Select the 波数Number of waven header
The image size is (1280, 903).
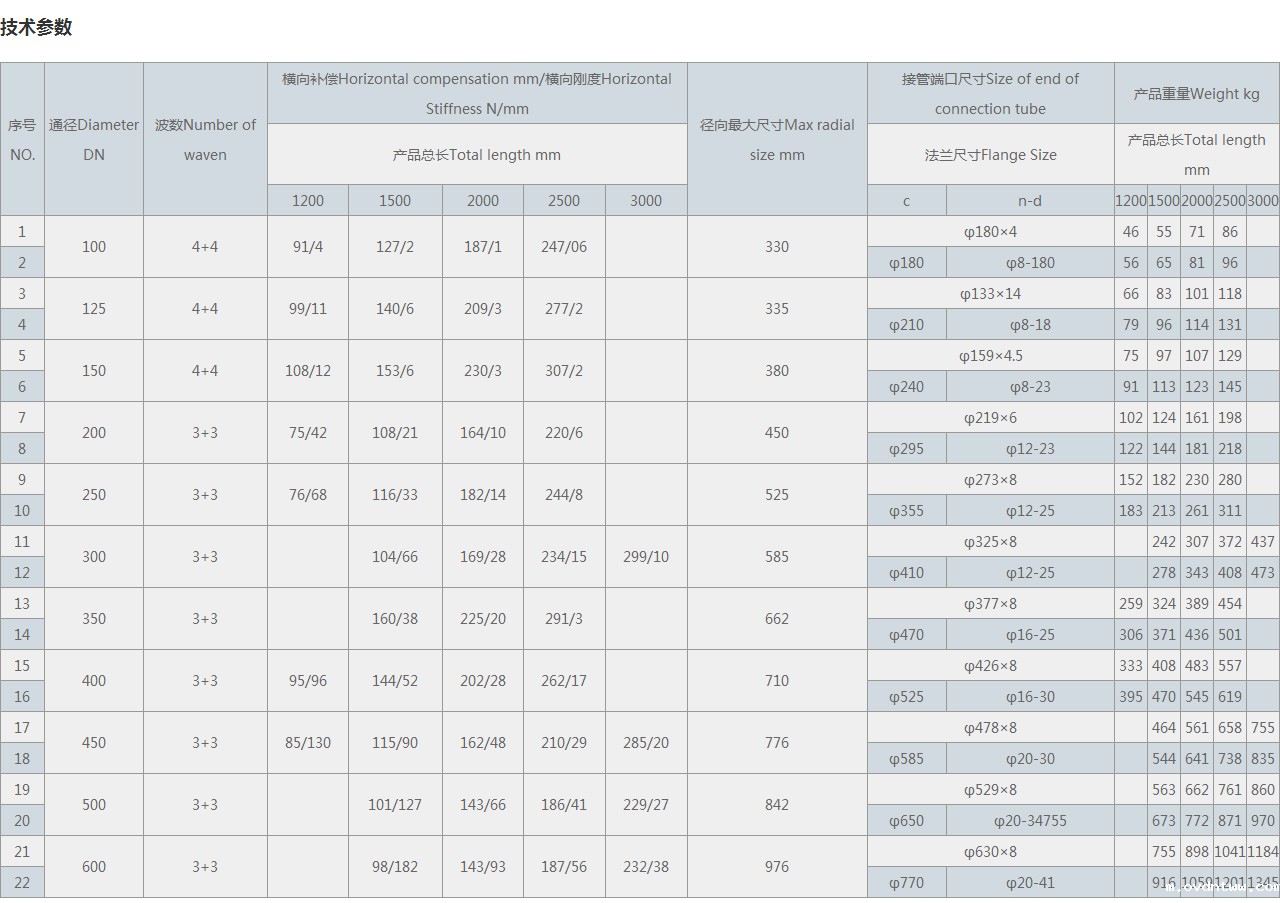205,140
